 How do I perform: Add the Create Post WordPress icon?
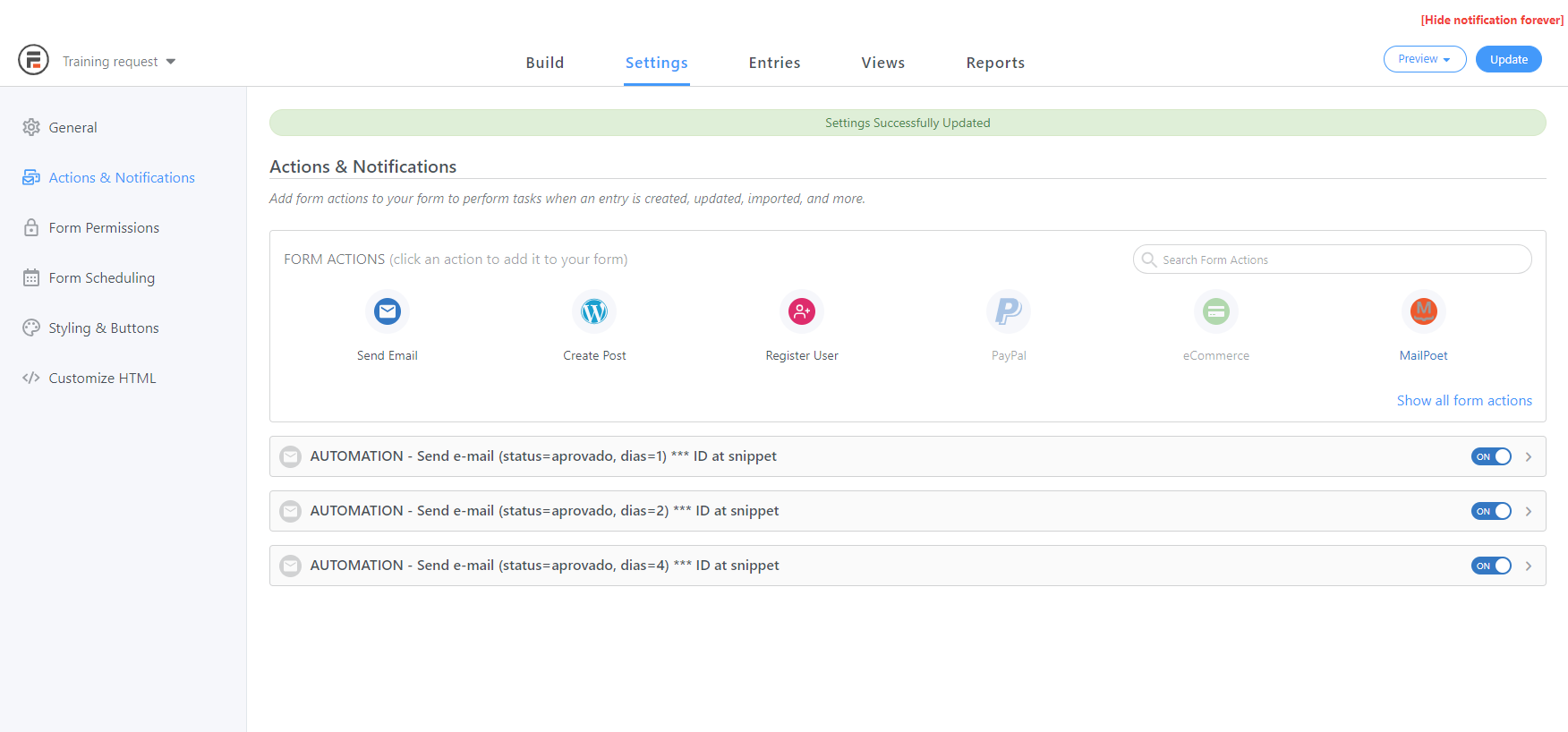click(x=594, y=311)
